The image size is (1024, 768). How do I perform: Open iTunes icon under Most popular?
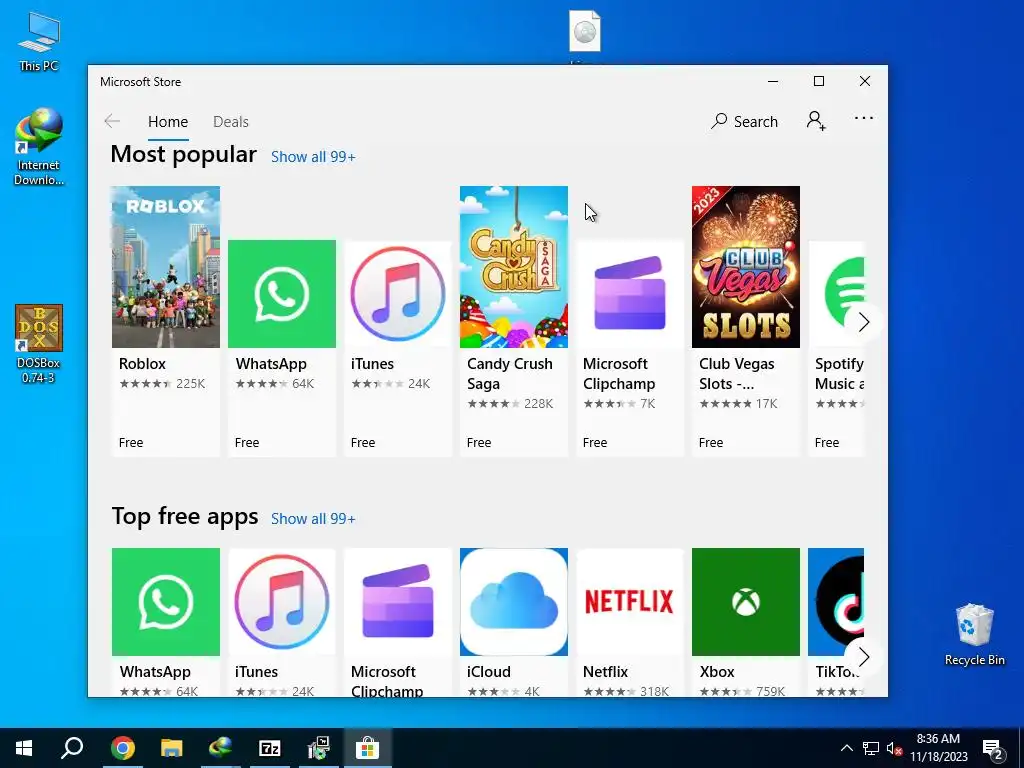[398, 294]
